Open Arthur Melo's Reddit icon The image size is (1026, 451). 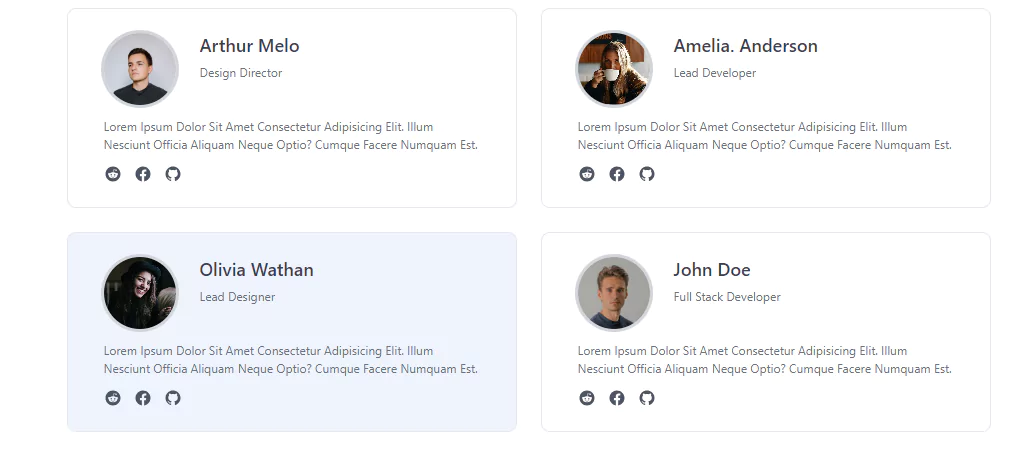(x=113, y=174)
